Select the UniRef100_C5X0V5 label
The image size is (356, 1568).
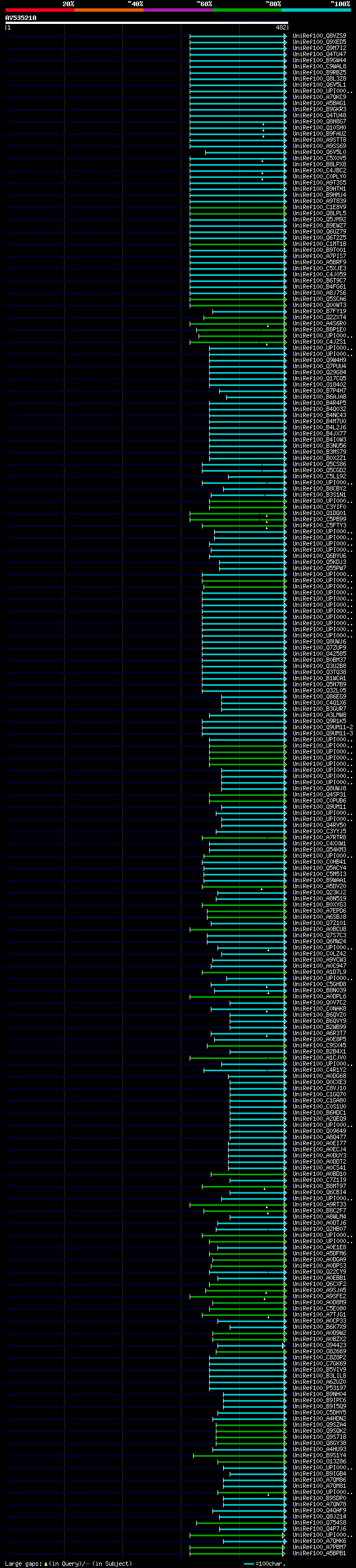(319, 159)
